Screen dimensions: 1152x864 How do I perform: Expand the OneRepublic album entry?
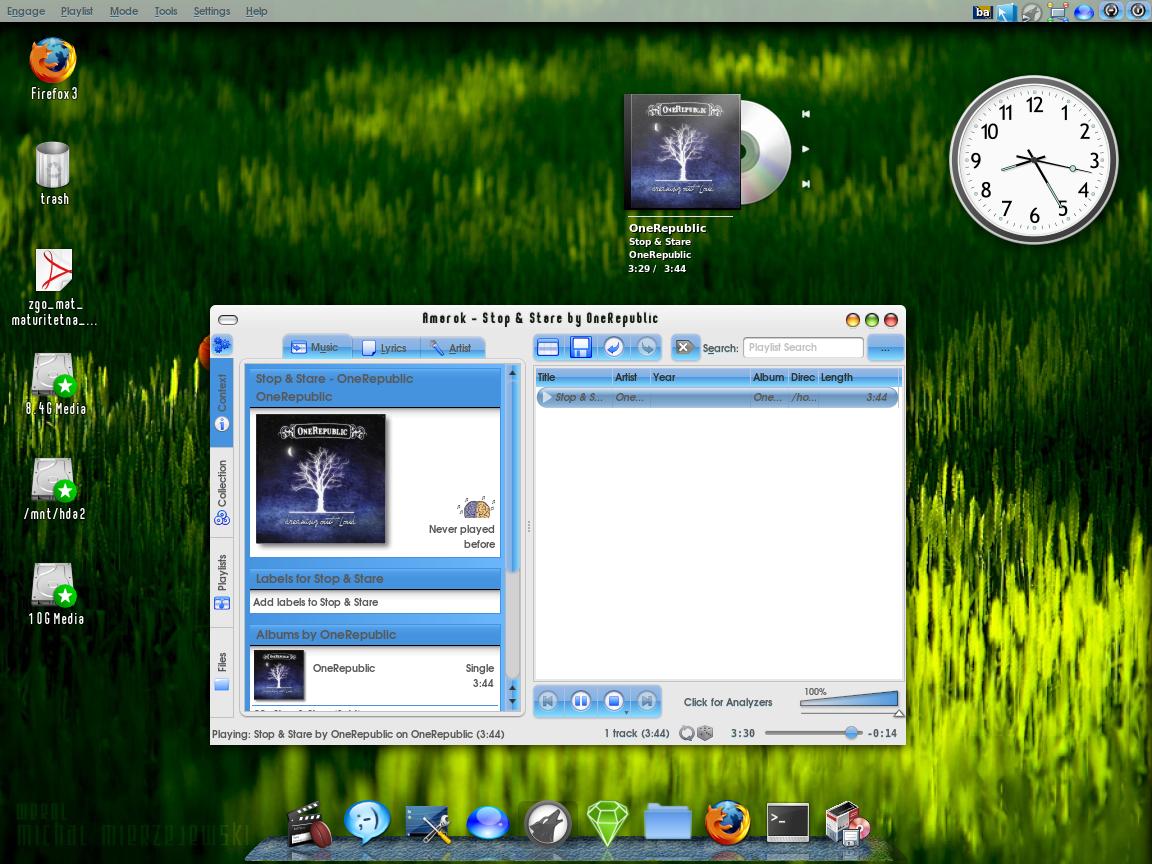point(375,674)
